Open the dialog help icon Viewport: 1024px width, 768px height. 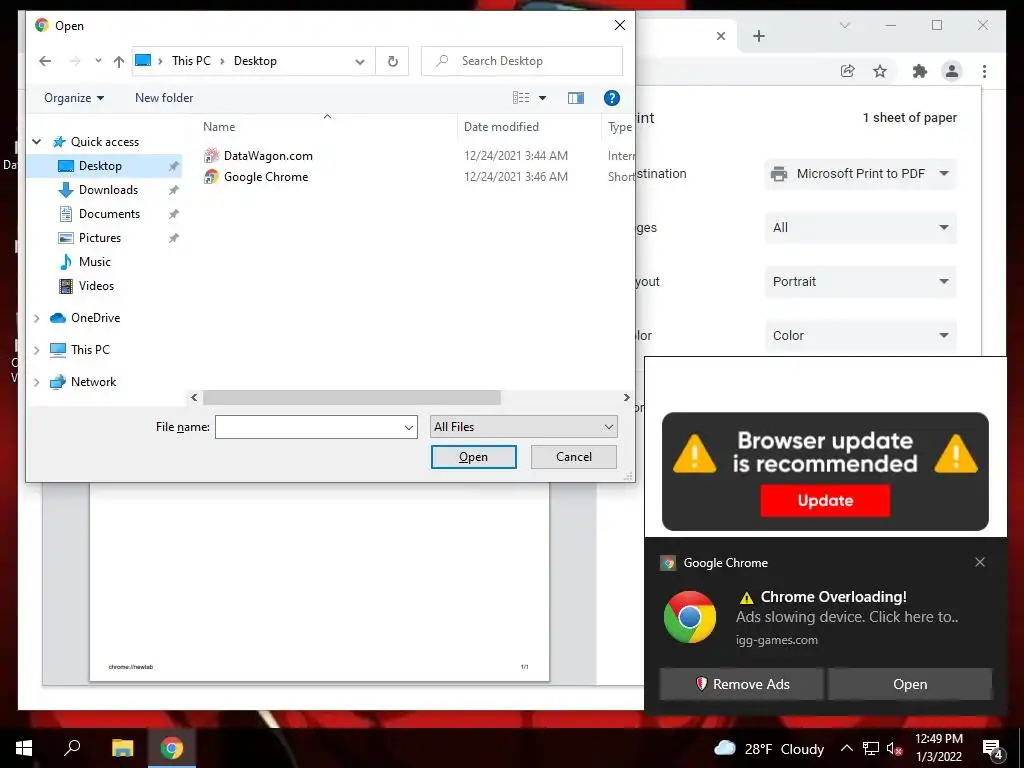pos(611,98)
